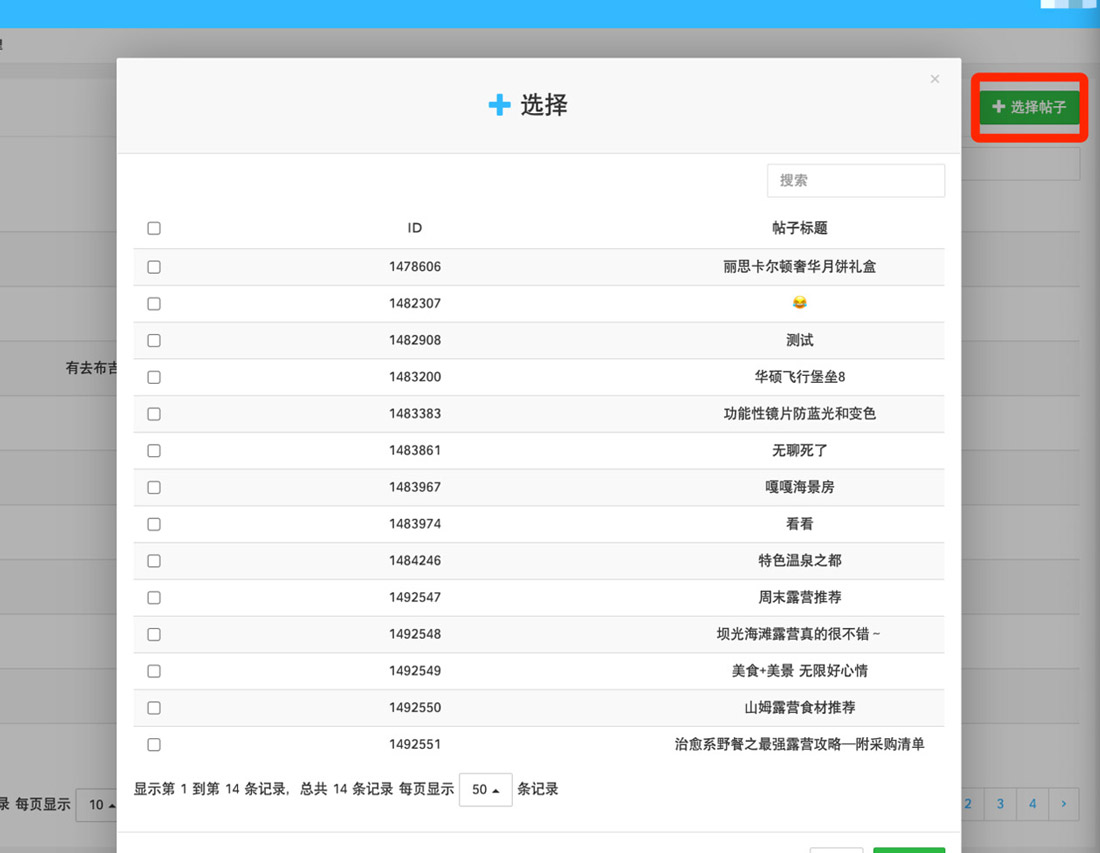This screenshot has width=1100, height=853.
Task: Check the box for post 1478606
Action: (154, 267)
